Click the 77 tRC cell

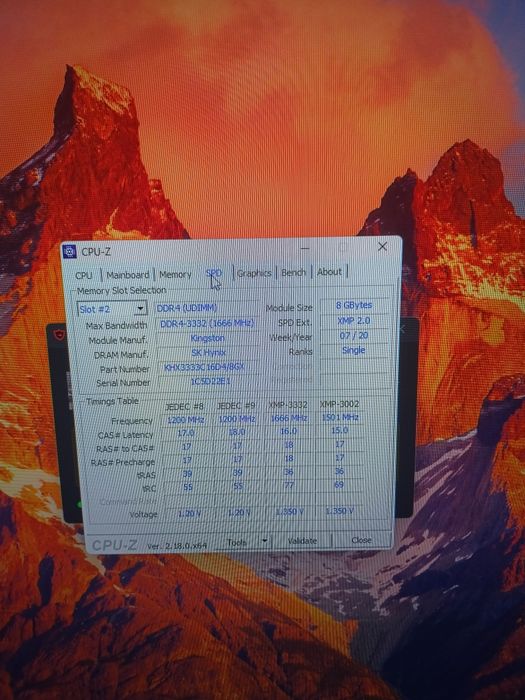coord(289,485)
